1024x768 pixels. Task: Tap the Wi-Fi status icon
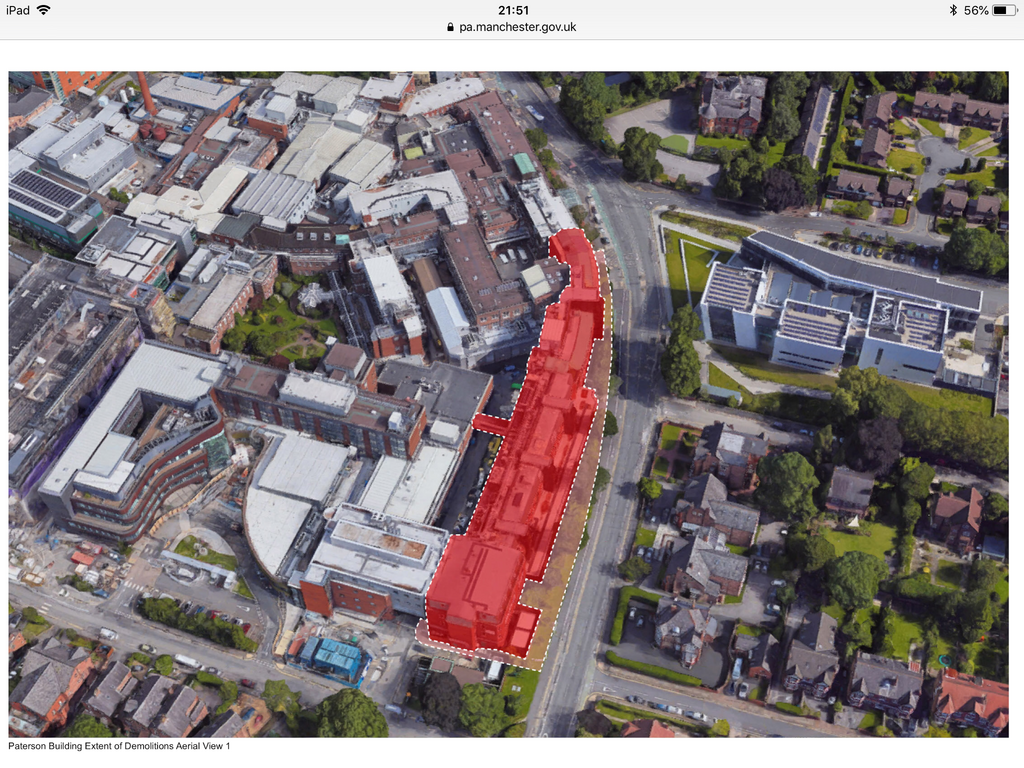pos(44,10)
